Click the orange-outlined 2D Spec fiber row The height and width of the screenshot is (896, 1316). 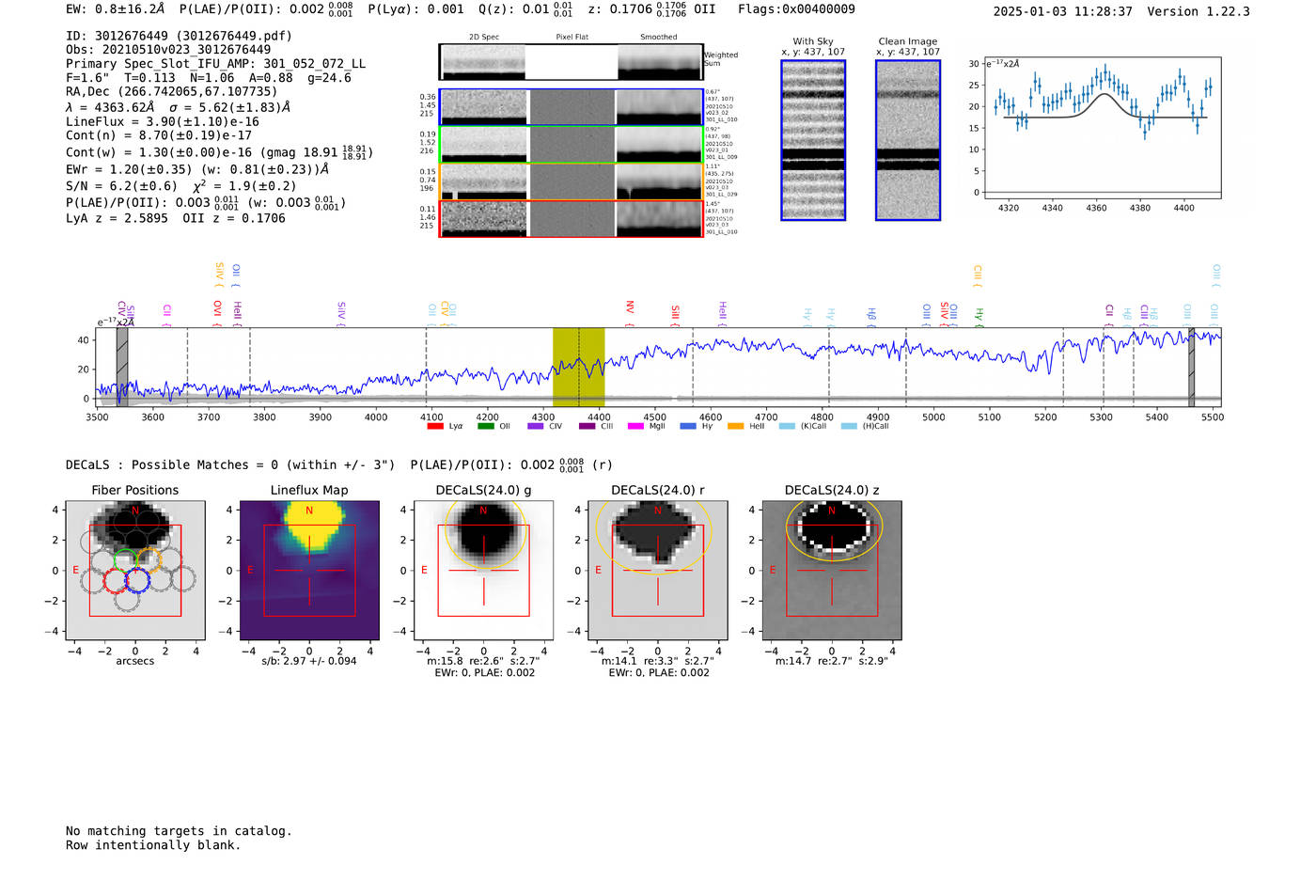tap(572, 181)
